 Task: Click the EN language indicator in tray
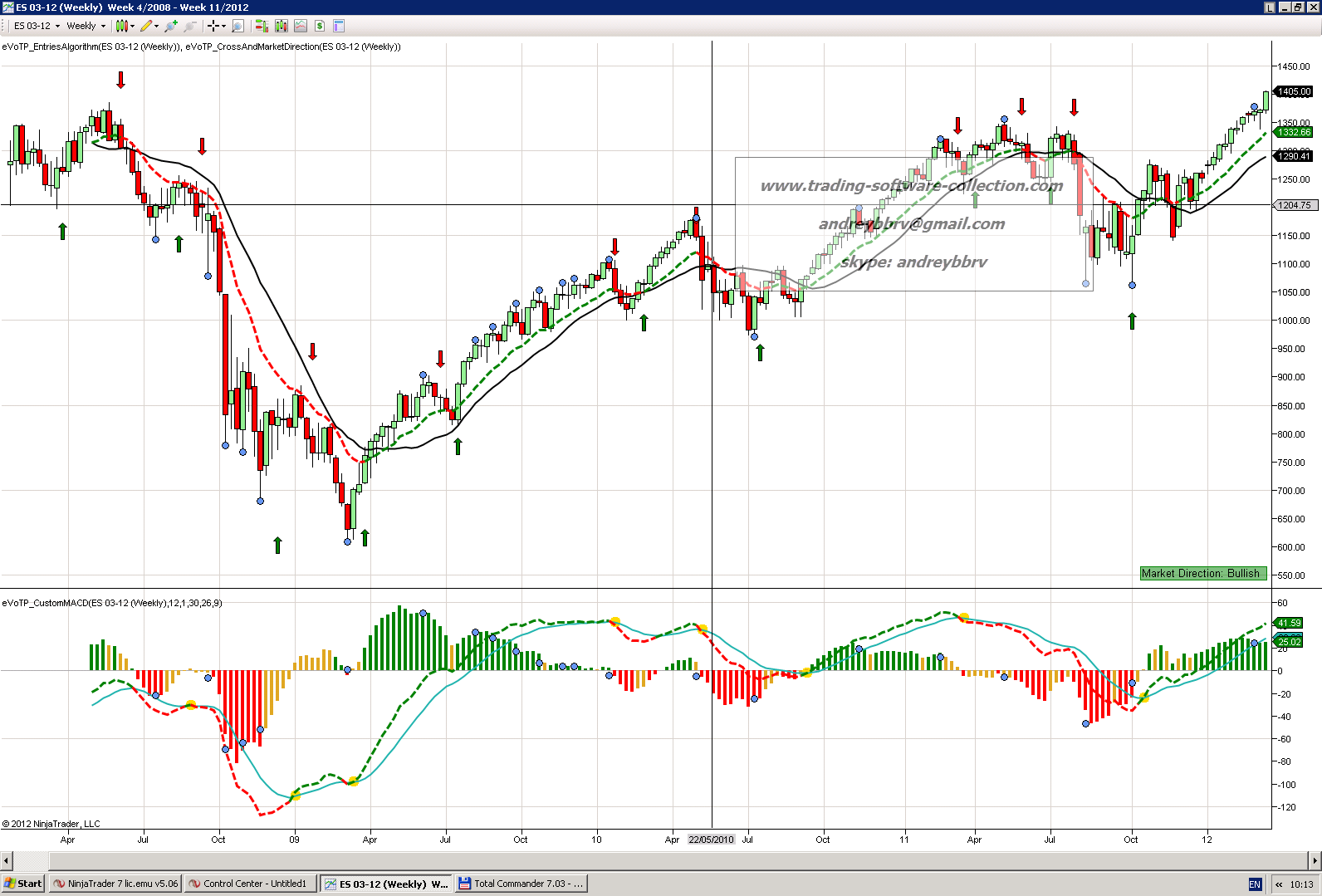(x=1254, y=884)
